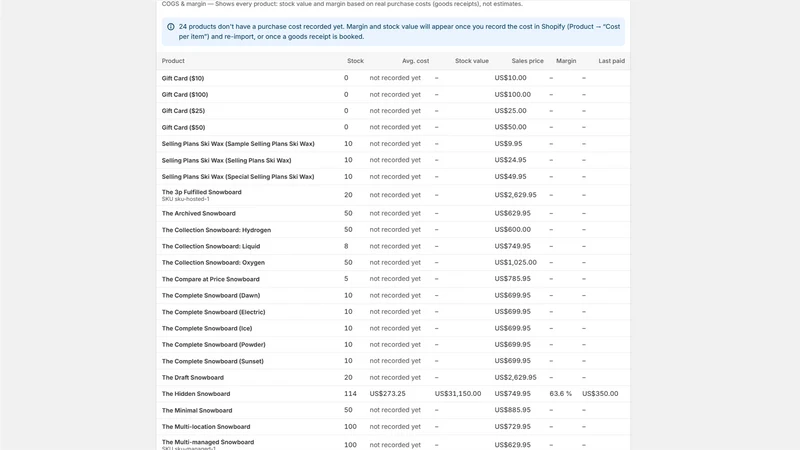Select The Multi-location Snowboard product
The image size is (800, 450).
coord(206,427)
